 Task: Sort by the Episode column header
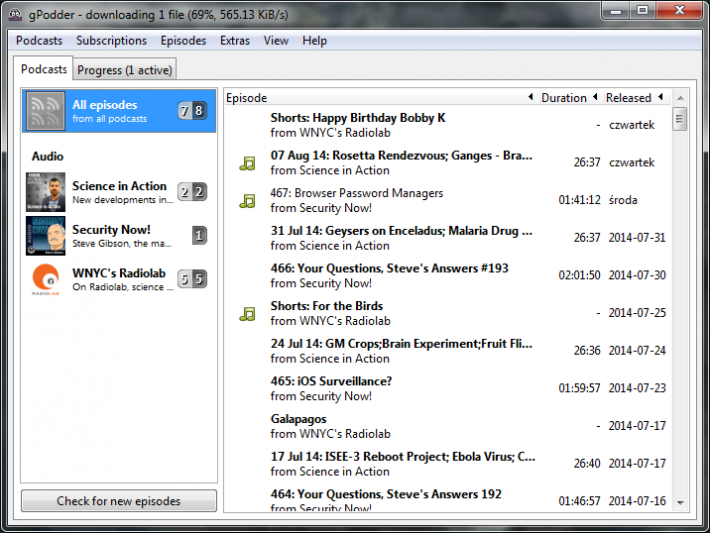(379, 97)
